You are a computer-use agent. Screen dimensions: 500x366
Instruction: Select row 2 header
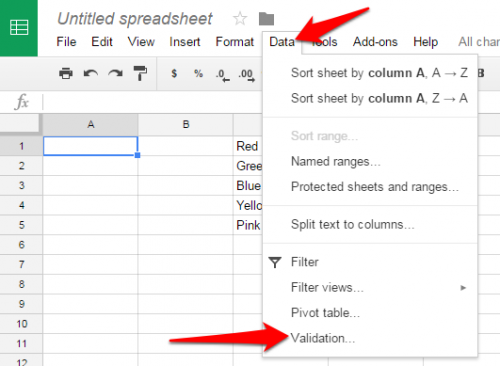(x=21, y=166)
